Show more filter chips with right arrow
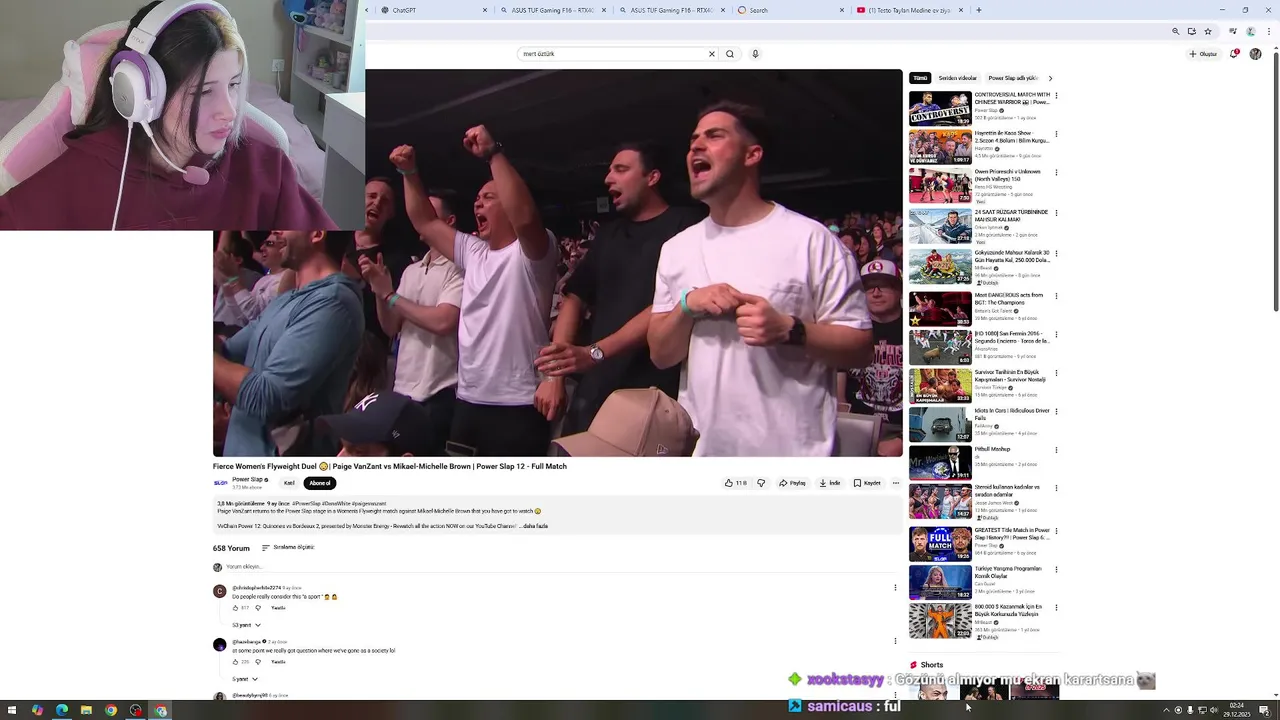Screen dimensions: 1280x720 click(x=1050, y=78)
